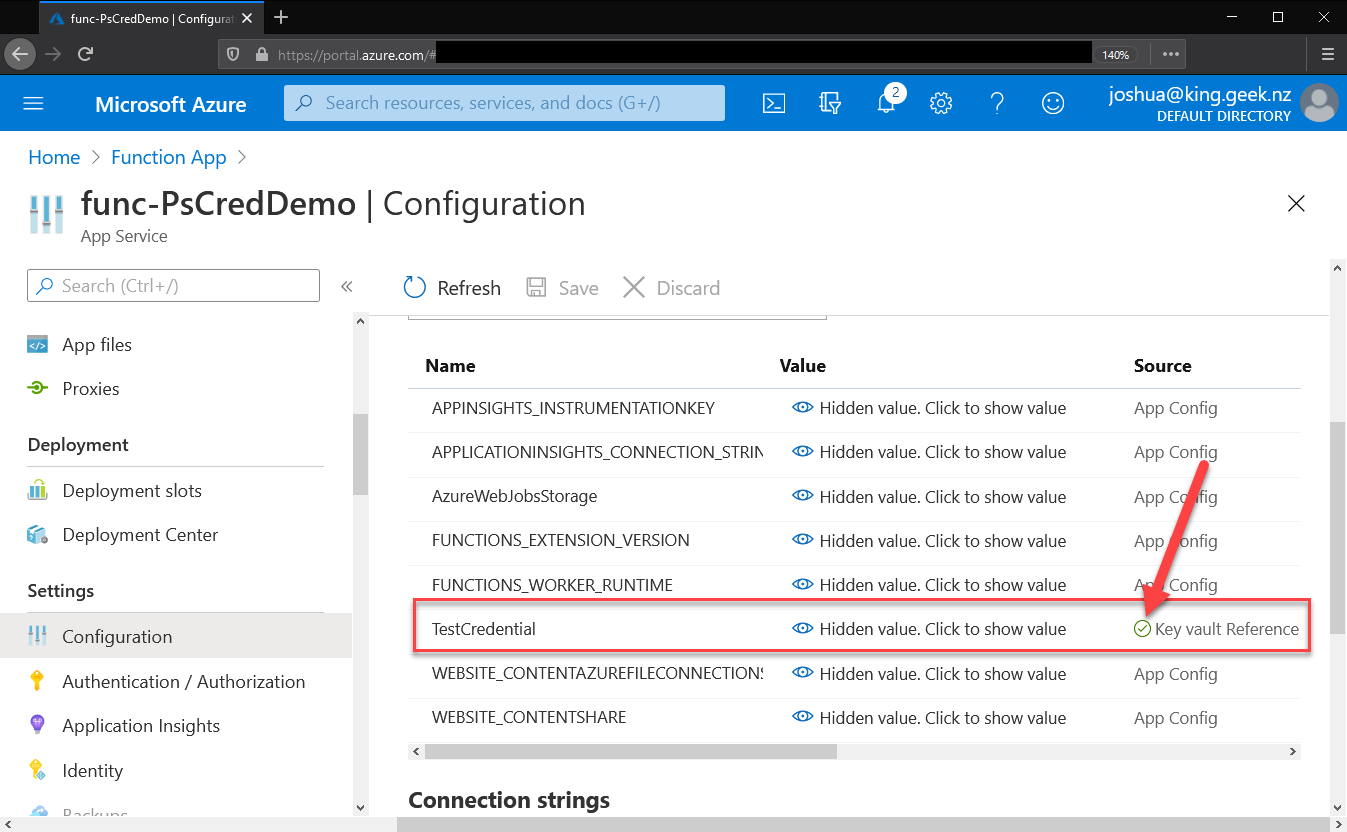Open the notifications bell
1347x832 pixels.
tap(886, 103)
